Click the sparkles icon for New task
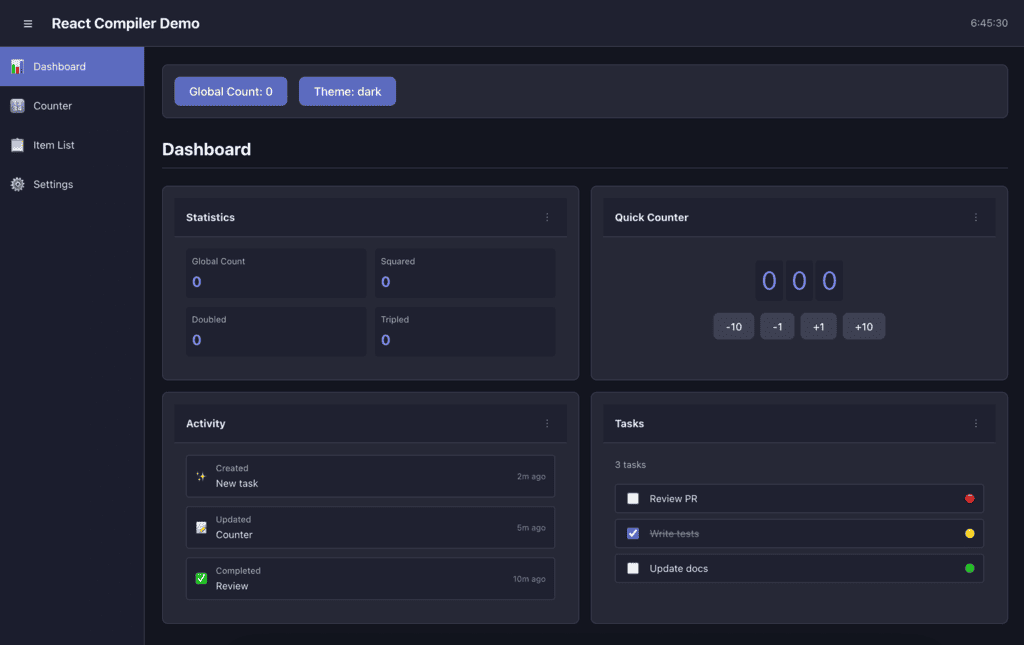Viewport: 1024px width, 645px height. tap(201, 477)
